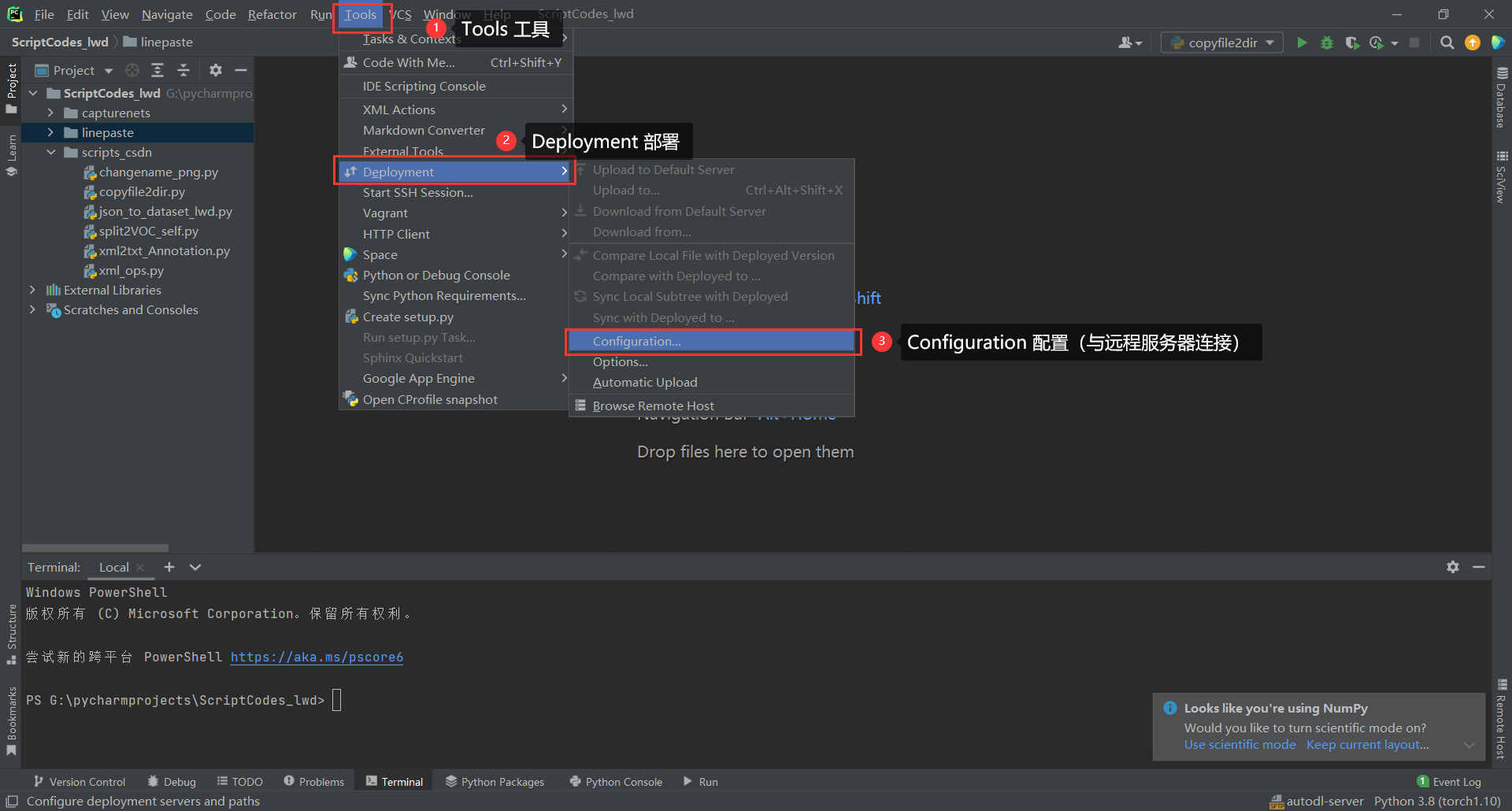Hide the Terminal panel
Viewport: 1512px width, 811px height.
tap(1479, 567)
